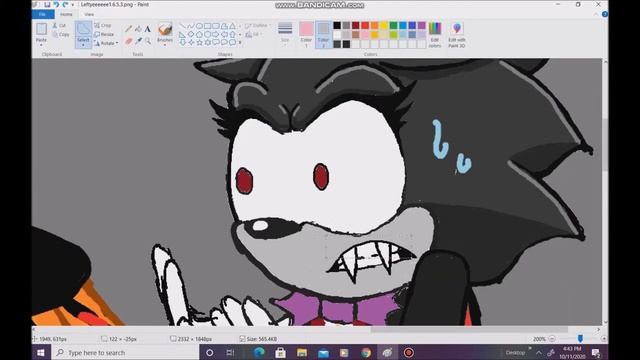
Task: Open the Paste dropdown arrow
Action: [x=41, y=44]
